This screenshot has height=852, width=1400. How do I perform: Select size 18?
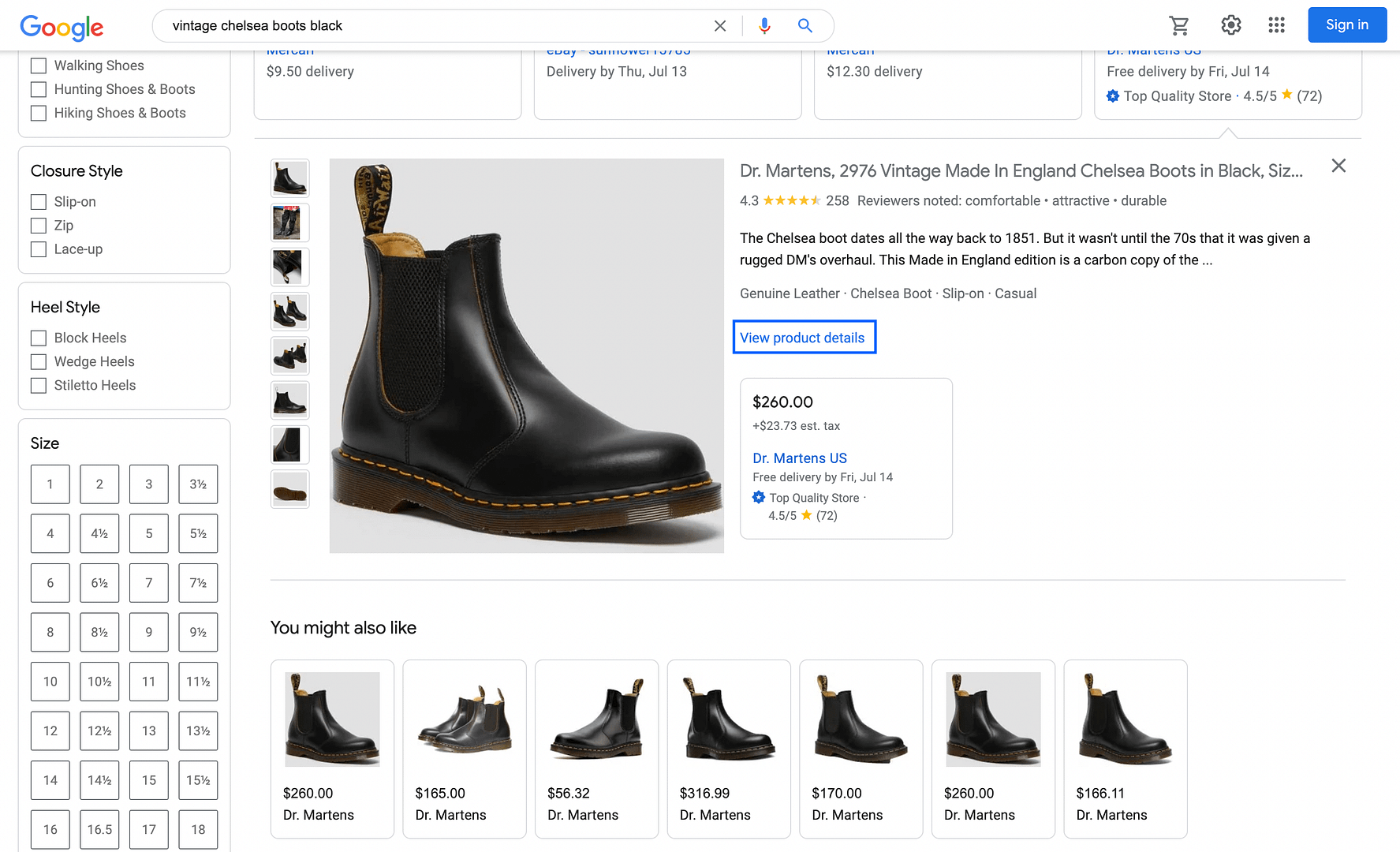pos(198,829)
